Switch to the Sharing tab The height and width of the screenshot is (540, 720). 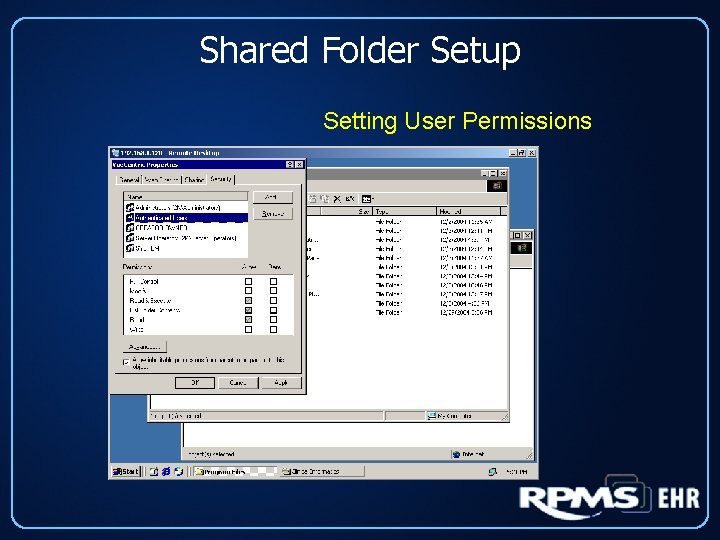point(194,180)
